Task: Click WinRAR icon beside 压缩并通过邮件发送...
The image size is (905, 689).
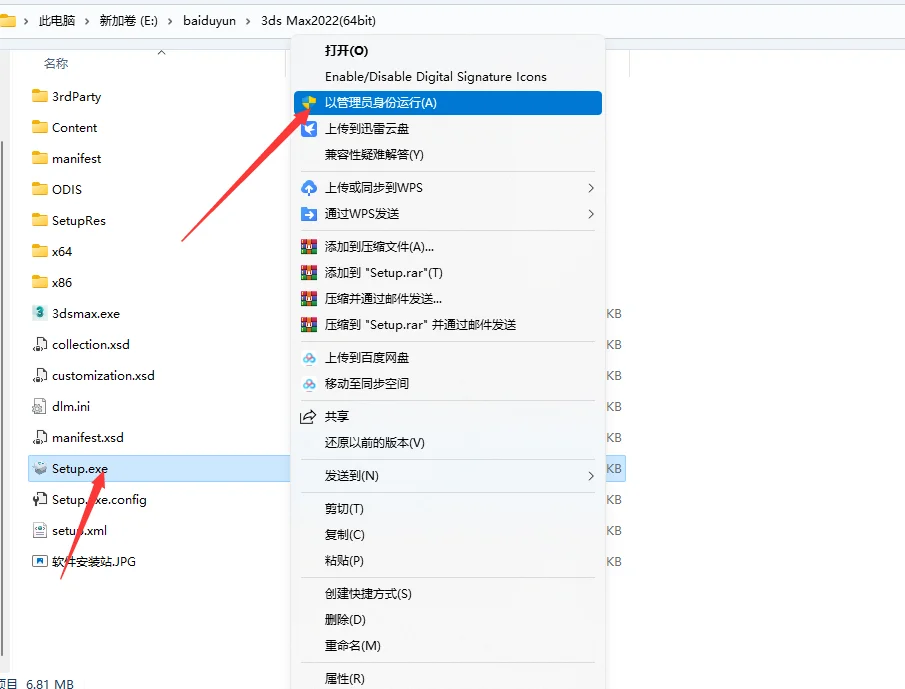Action: 309,298
